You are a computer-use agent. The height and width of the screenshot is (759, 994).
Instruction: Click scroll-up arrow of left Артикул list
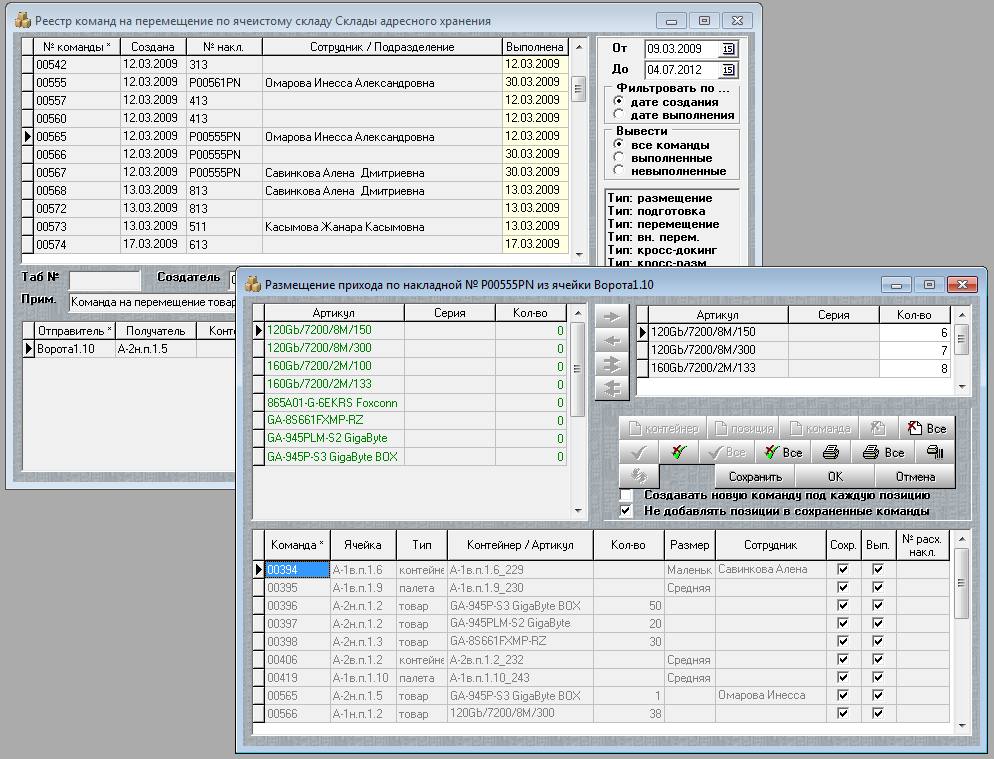[x=578, y=313]
